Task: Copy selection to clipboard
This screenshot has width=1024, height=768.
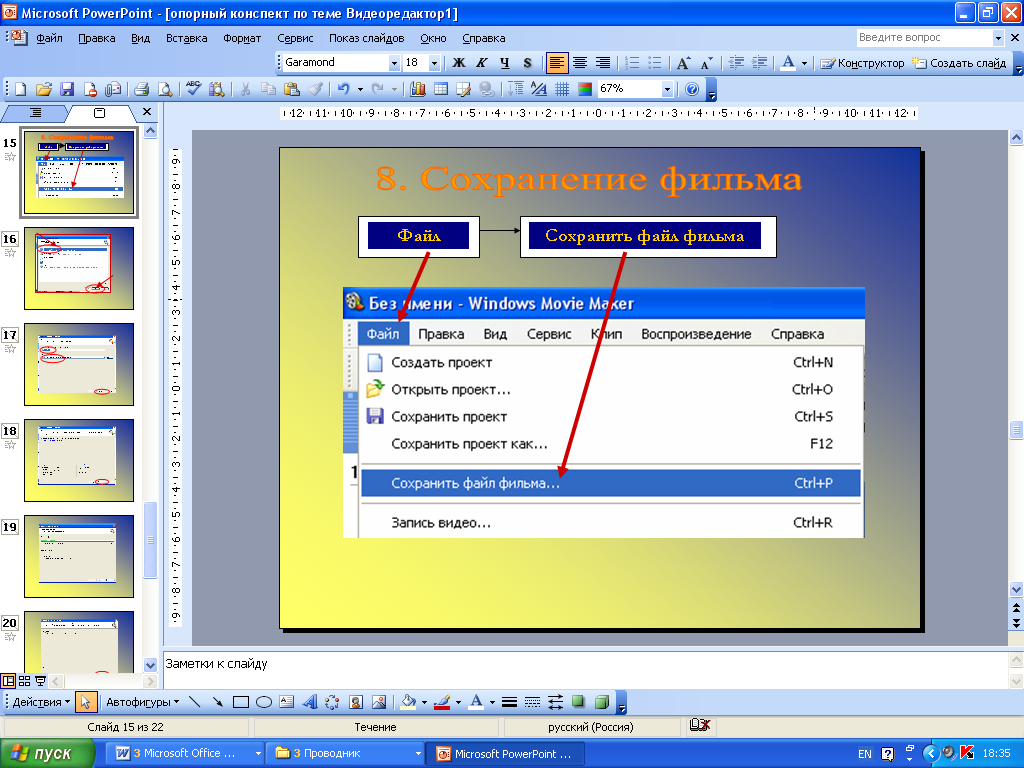Action: click(x=268, y=89)
